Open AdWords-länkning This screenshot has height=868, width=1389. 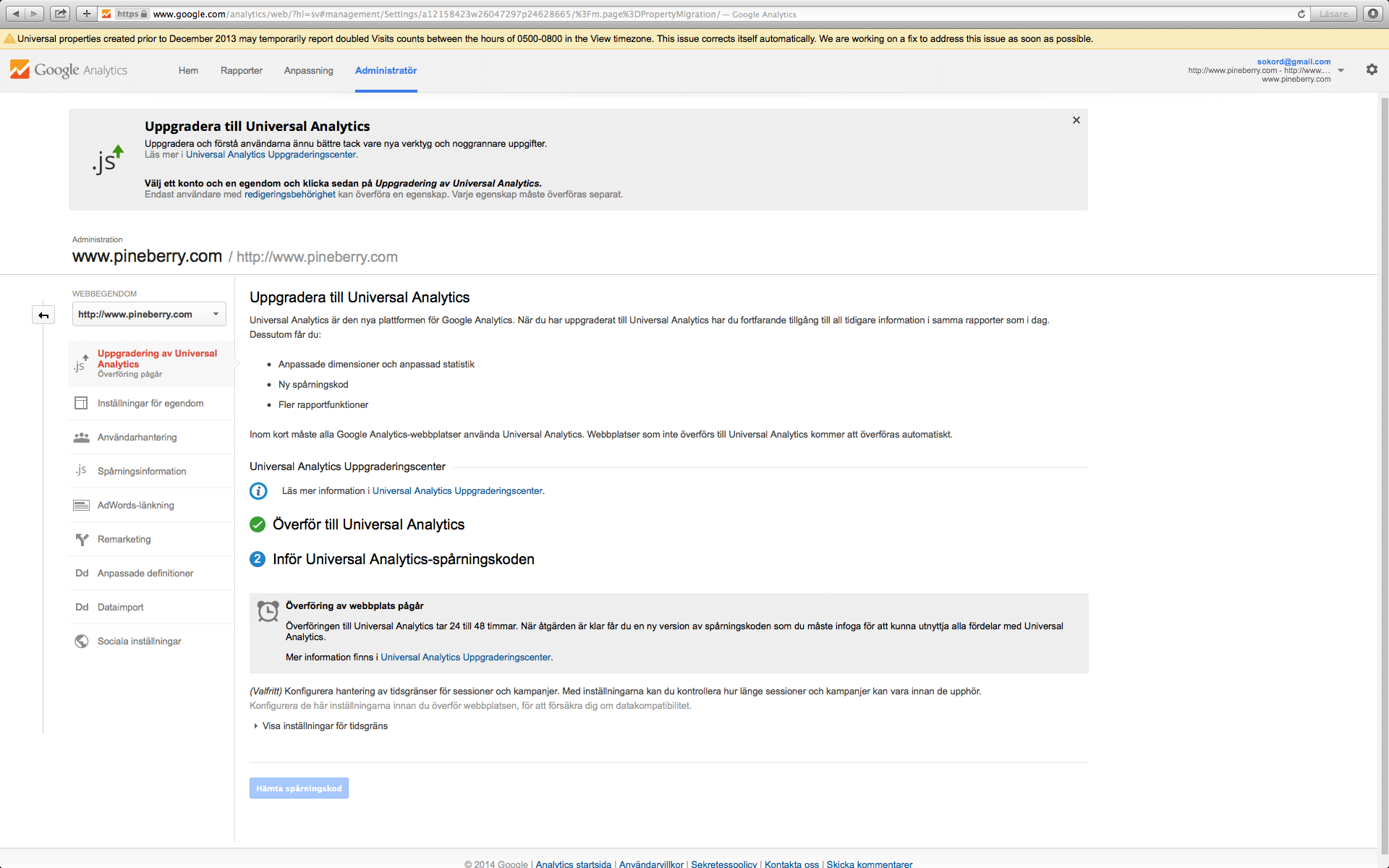[152, 506]
